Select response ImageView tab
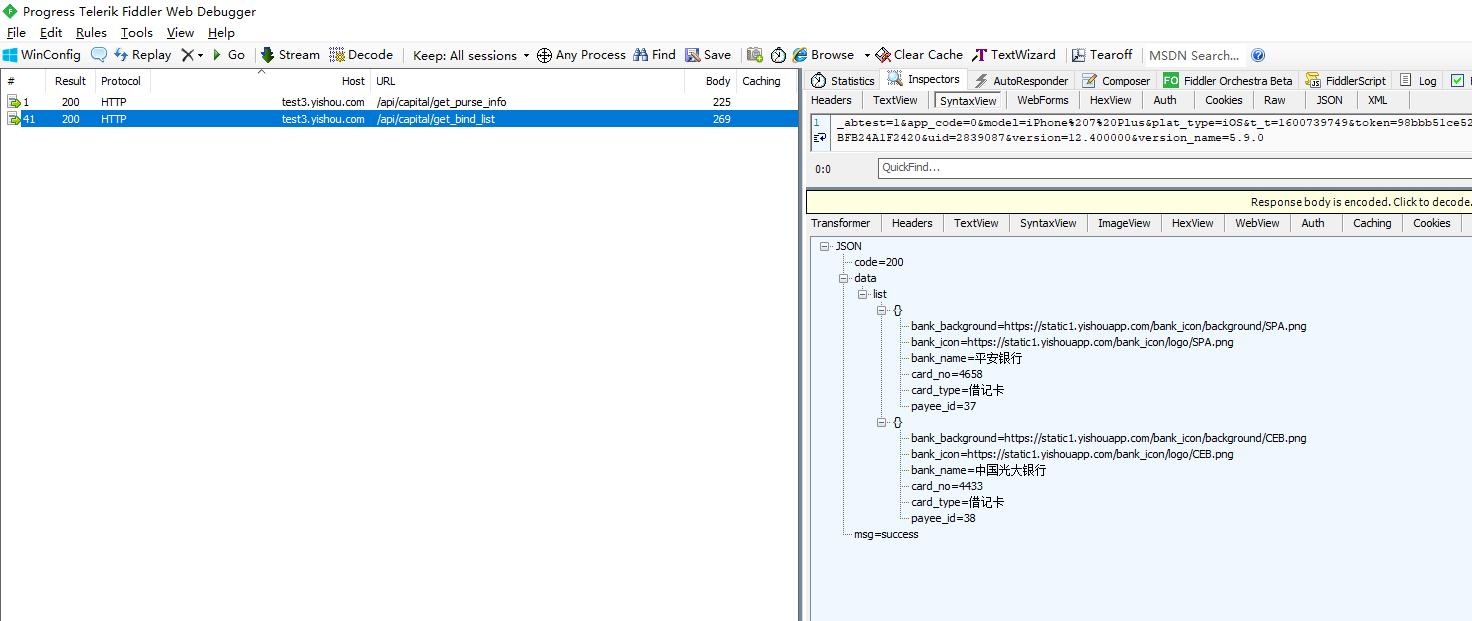1472x621 pixels. 1124,223
